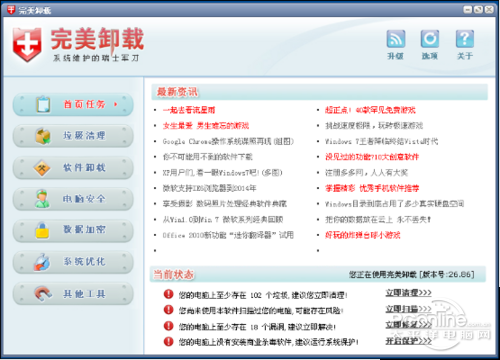
Task: Click warning icon beside 102 个垃圾 message
Action: point(168,294)
